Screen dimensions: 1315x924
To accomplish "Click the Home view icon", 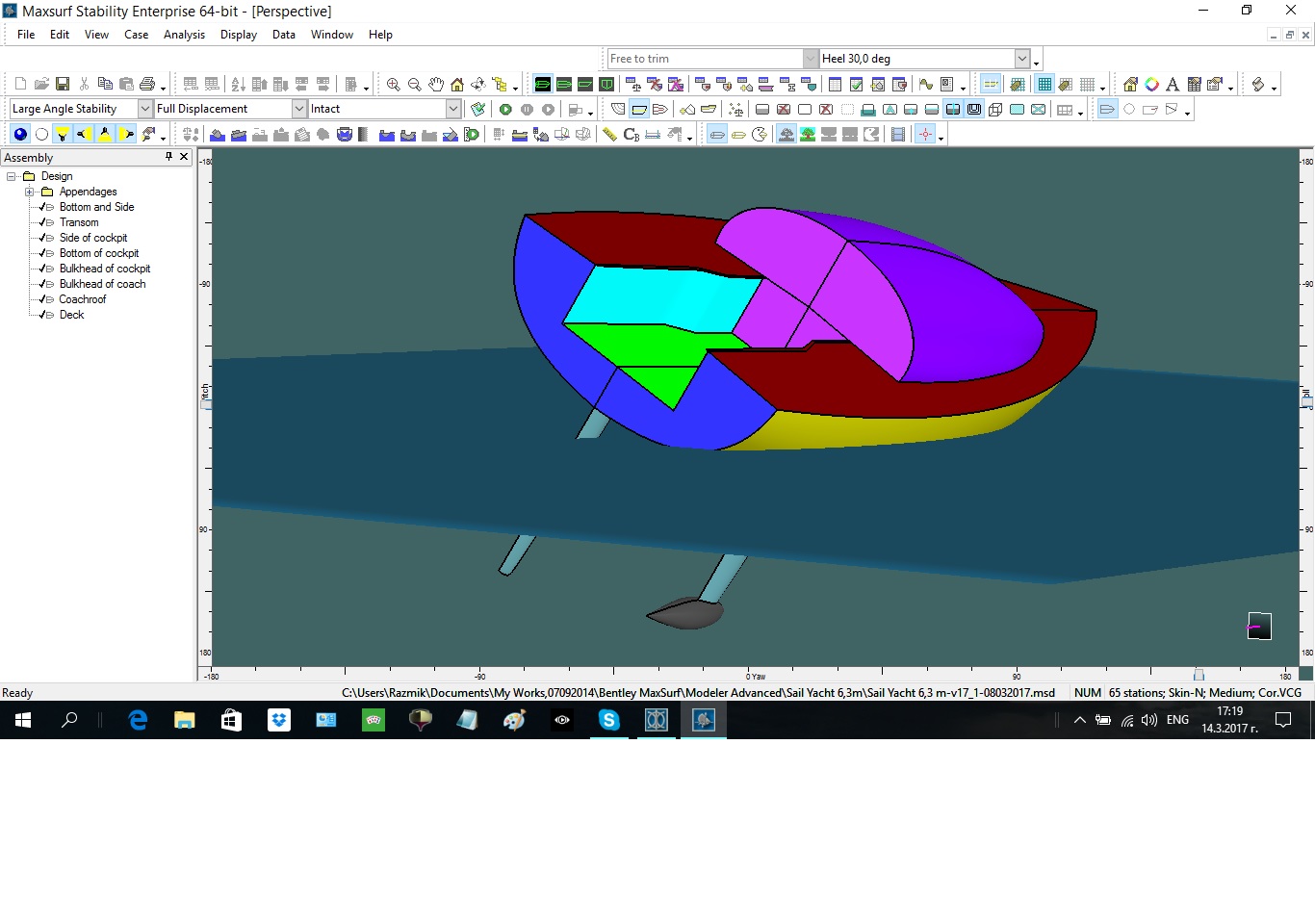I will 457,85.
